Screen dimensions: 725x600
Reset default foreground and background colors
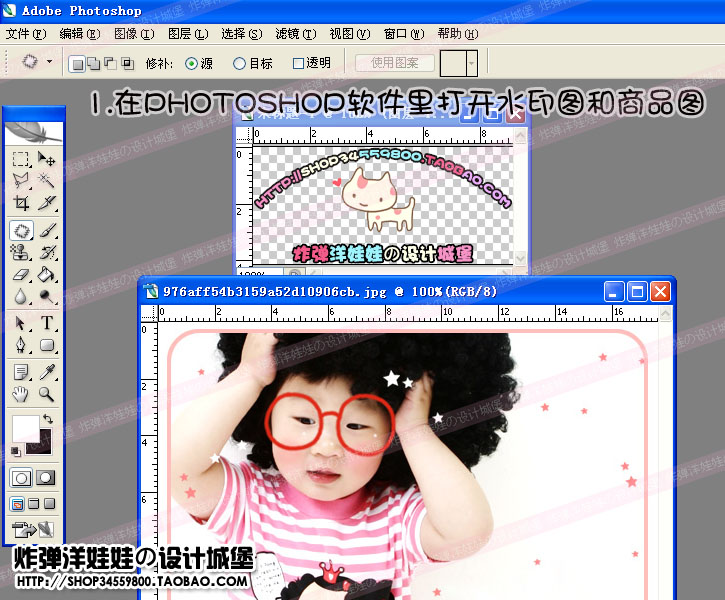16,451
